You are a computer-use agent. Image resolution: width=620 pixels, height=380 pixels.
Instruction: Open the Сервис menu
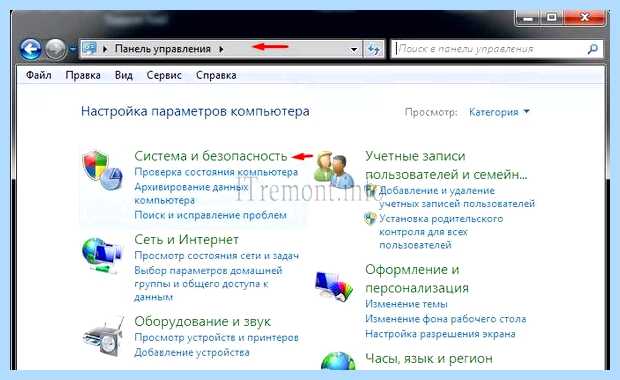click(164, 75)
